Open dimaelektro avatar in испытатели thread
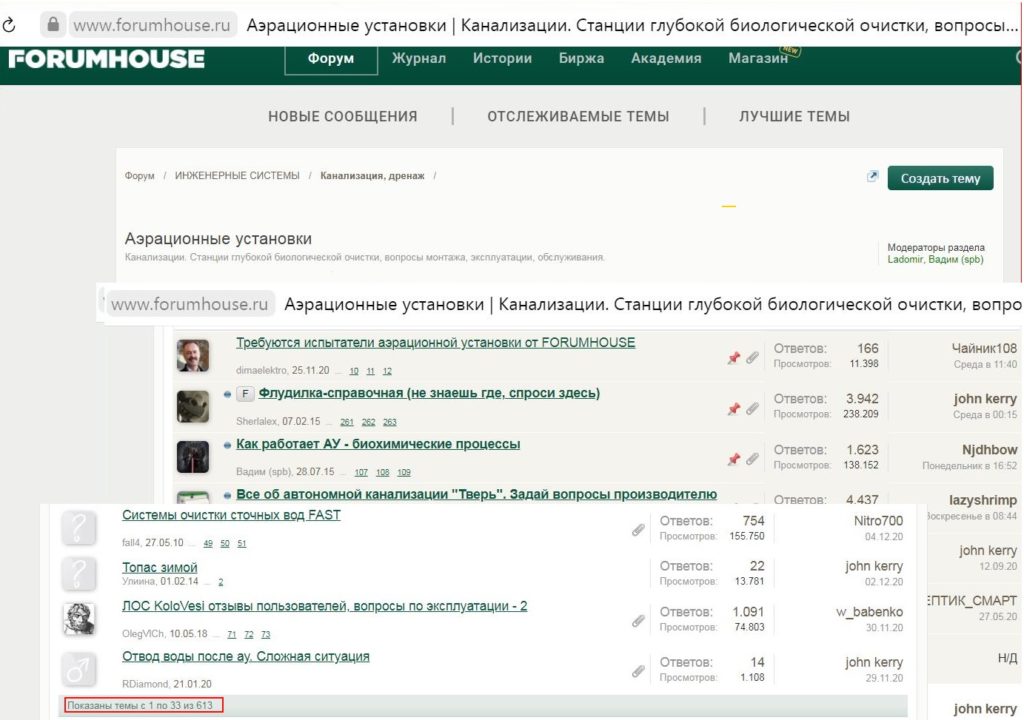 pyautogui.click(x=193, y=356)
